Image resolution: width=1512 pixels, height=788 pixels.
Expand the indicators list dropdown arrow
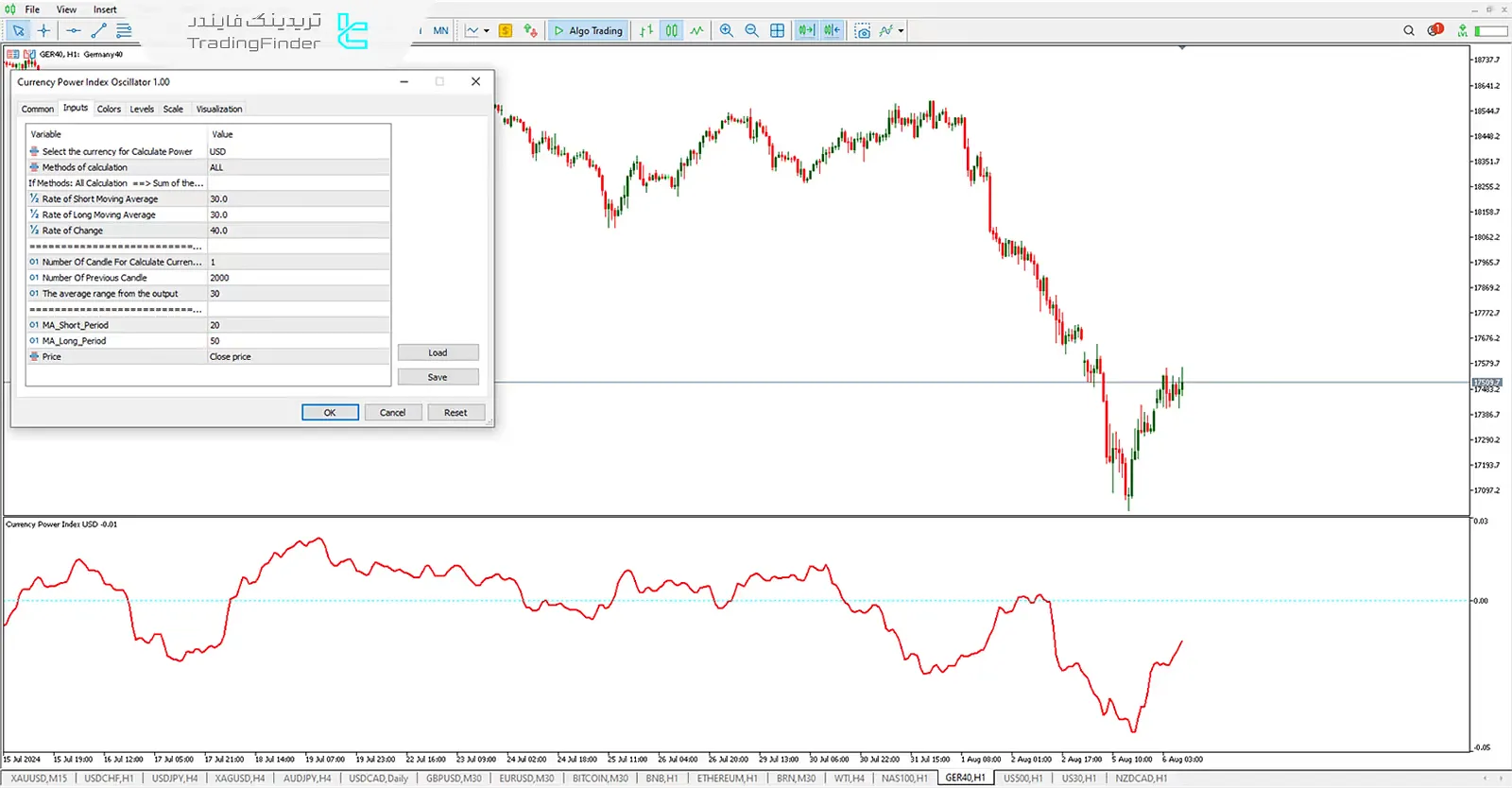[x=901, y=31]
